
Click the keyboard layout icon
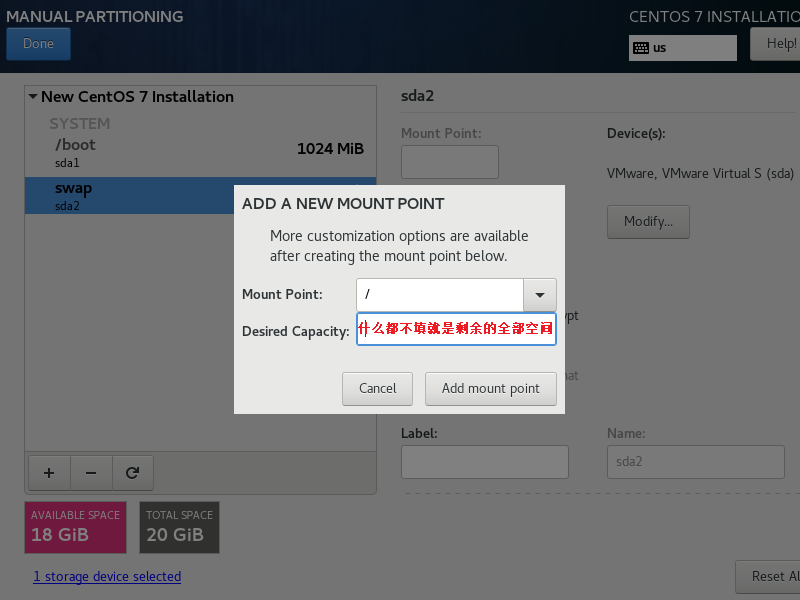coord(640,48)
